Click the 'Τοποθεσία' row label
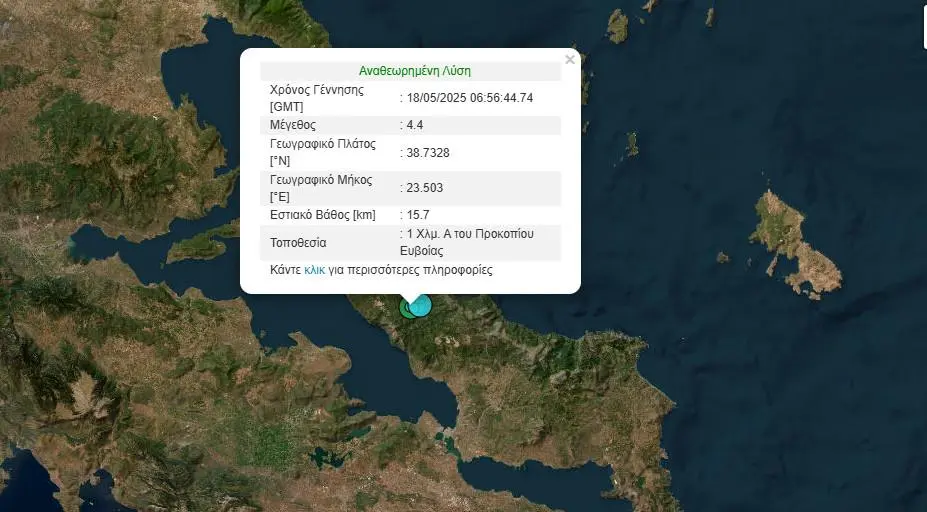This screenshot has width=927, height=512. click(x=298, y=242)
